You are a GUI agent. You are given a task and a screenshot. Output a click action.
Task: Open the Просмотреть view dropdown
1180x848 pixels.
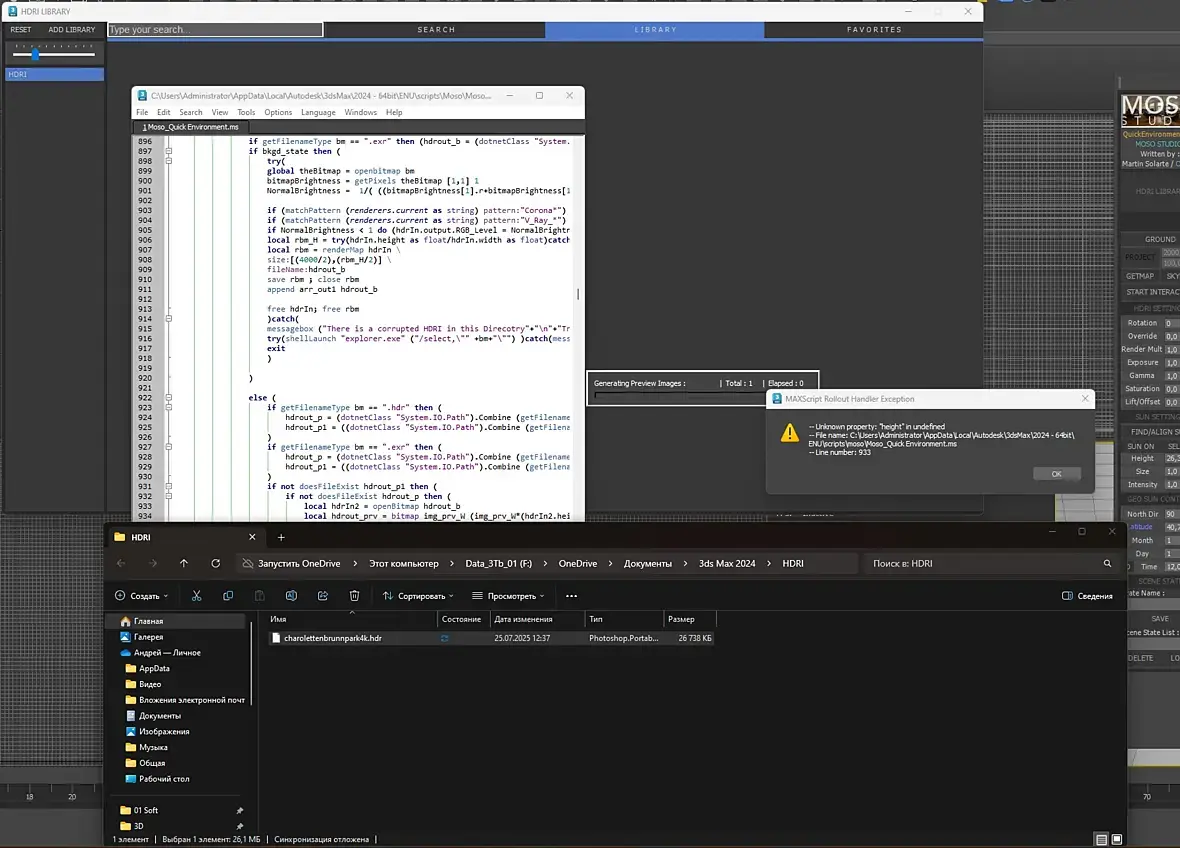coord(508,596)
